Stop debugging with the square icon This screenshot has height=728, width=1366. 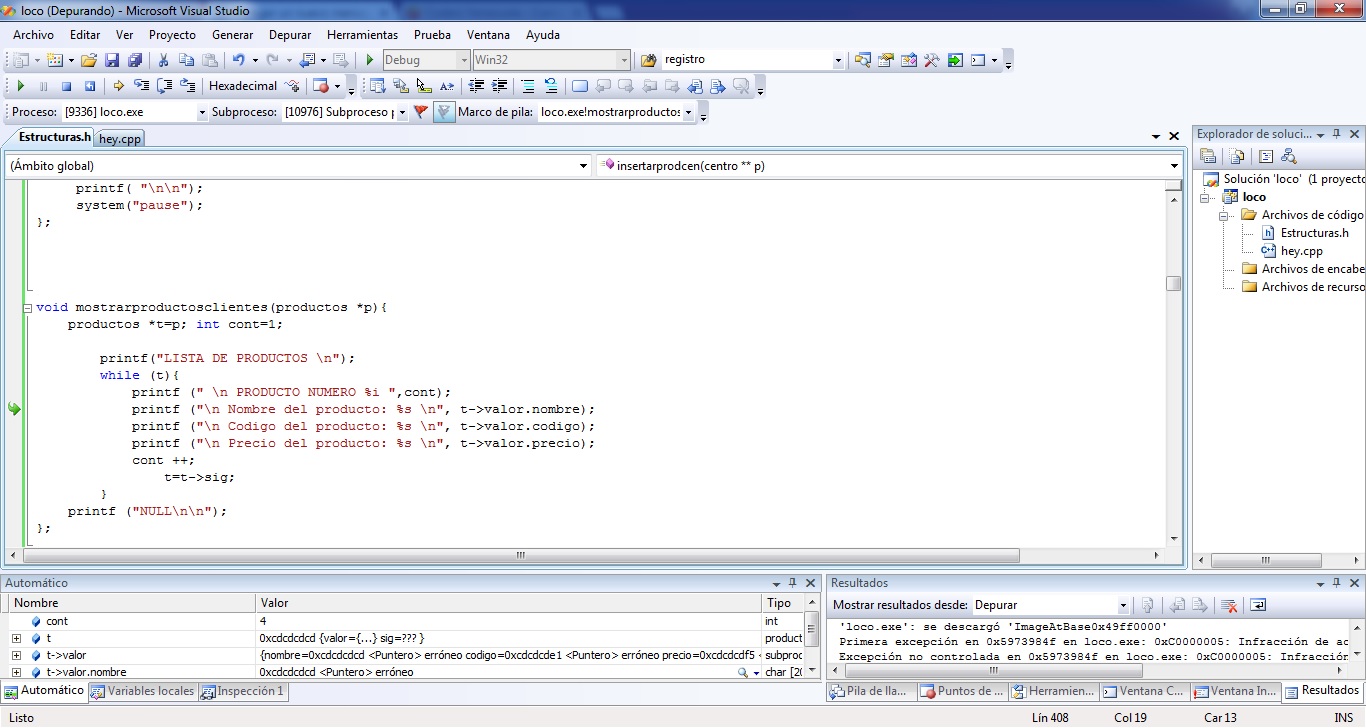(66, 86)
